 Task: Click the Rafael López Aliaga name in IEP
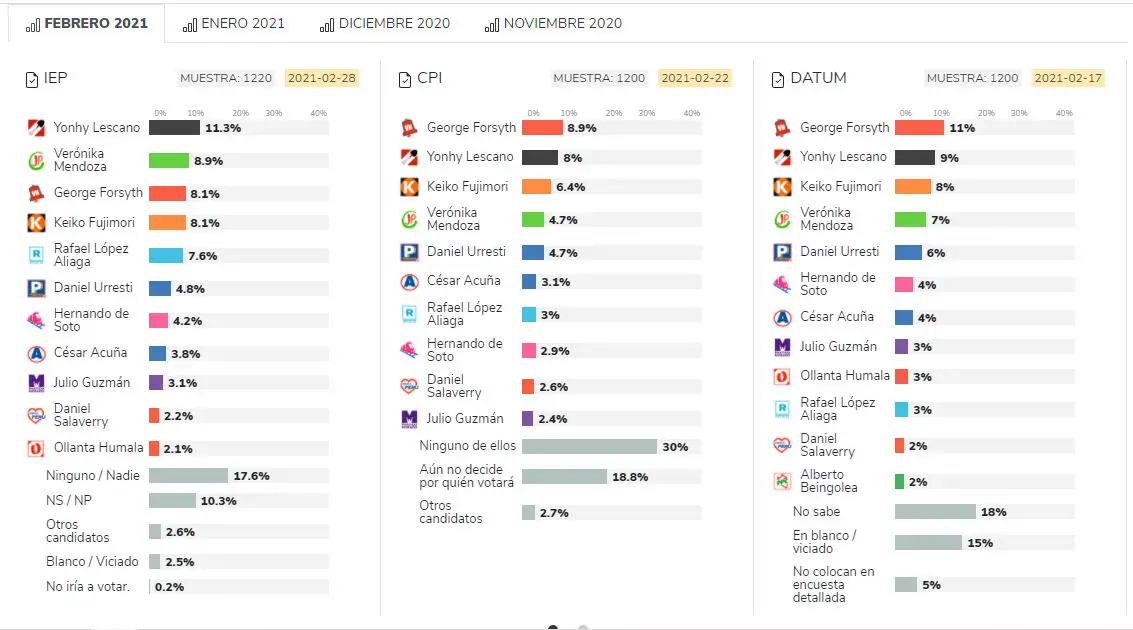point(91,255)
